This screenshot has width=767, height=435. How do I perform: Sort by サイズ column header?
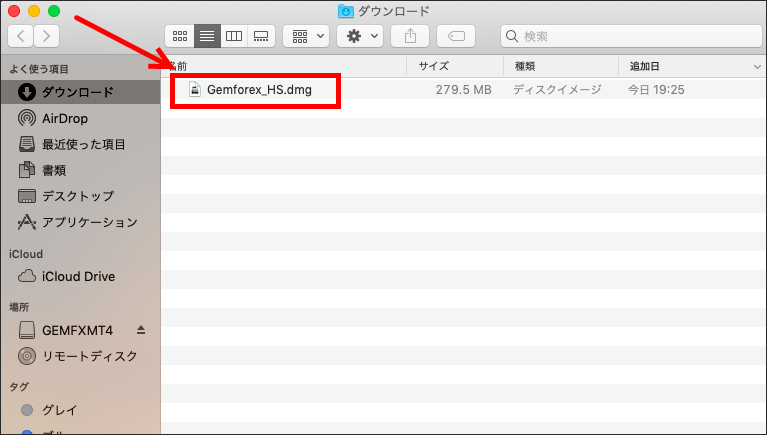(455, 66)
